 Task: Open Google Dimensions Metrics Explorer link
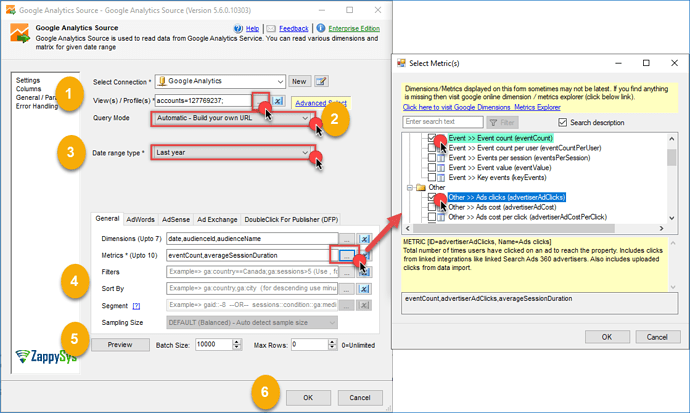tap(481, 107)
